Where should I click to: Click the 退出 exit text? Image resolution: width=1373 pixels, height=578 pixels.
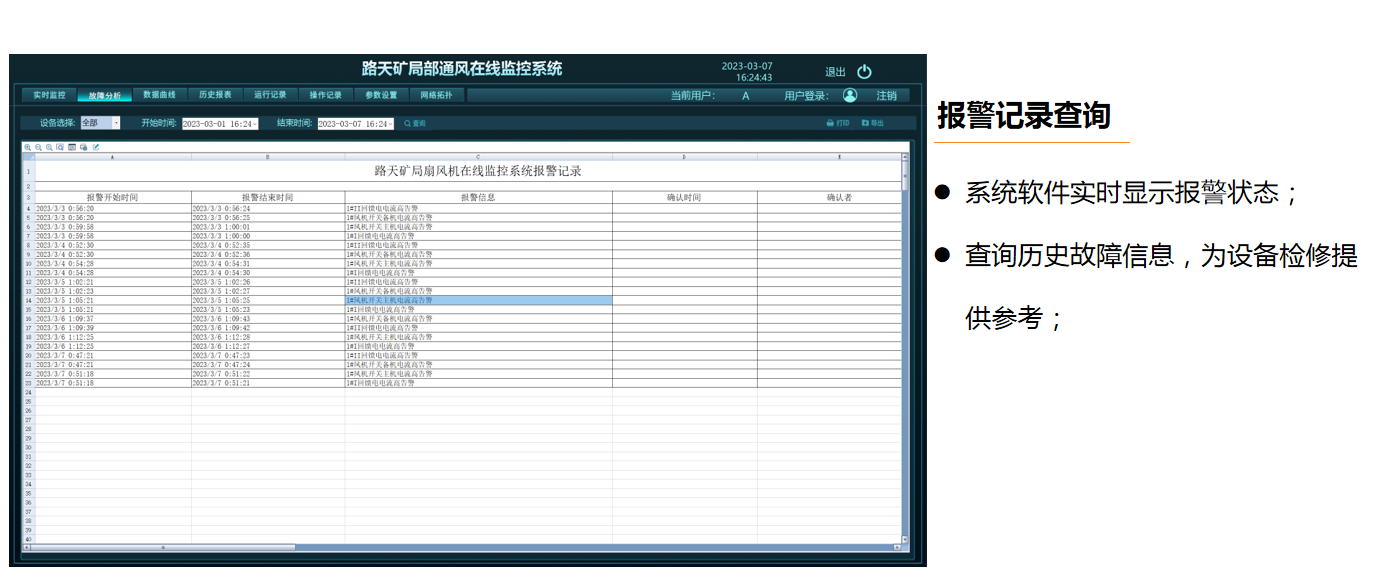(835, 72)
